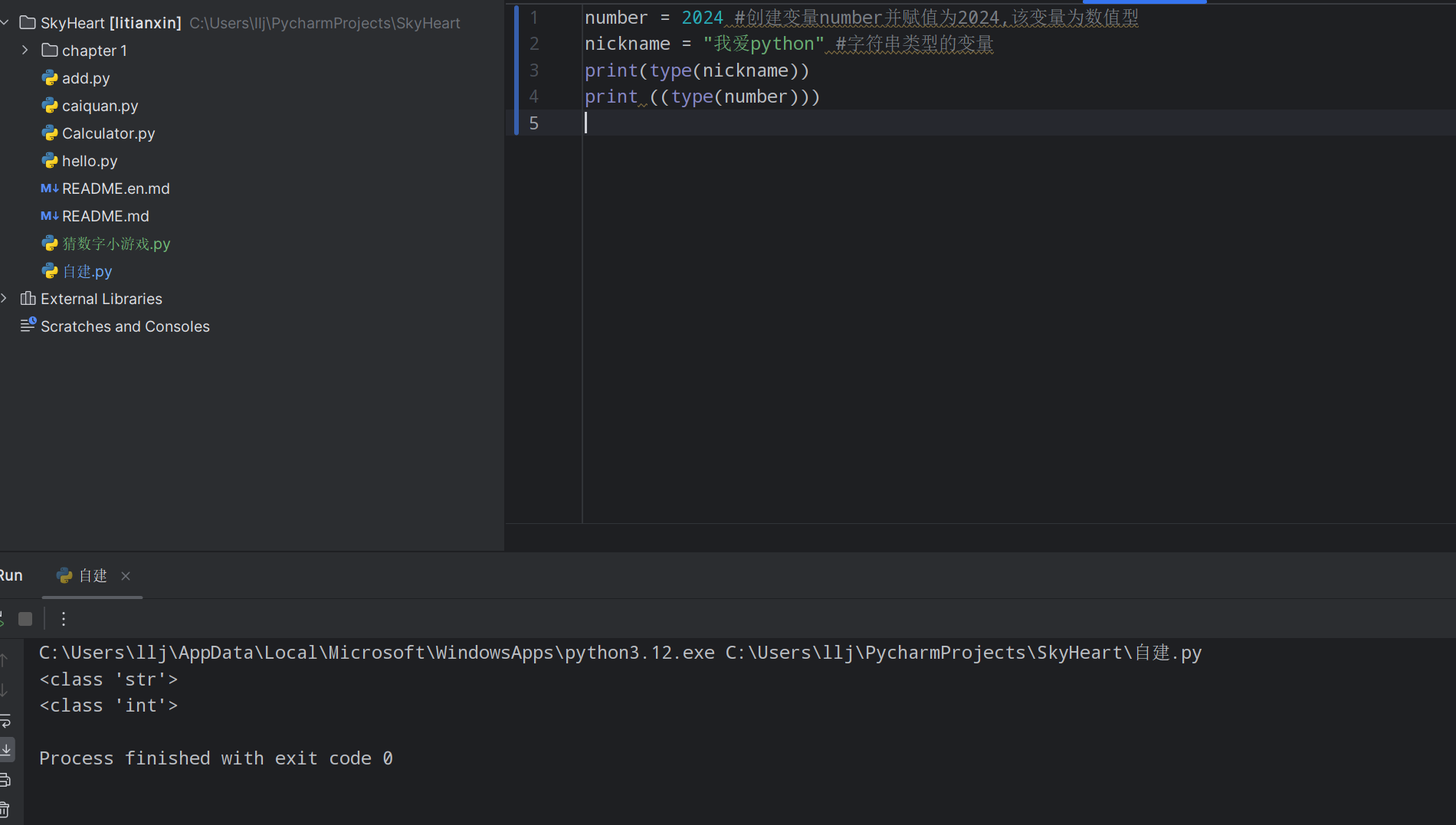1456x825 pixels.
Task: Select the hello.py Python file icon
Action: click(50, 161)
